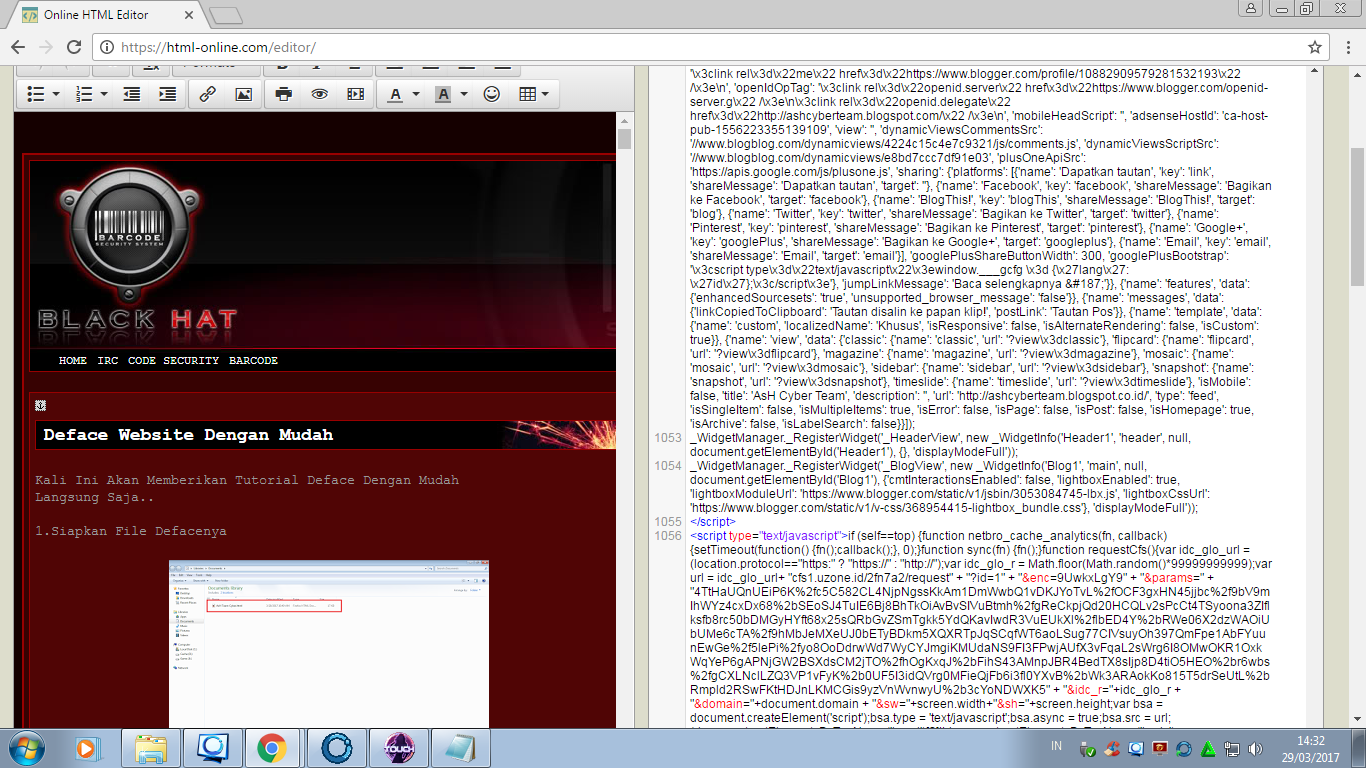The width and height of the screenshot is (1366, 768).
Task: Open the Windows Start menu
Action: point(25,747)
